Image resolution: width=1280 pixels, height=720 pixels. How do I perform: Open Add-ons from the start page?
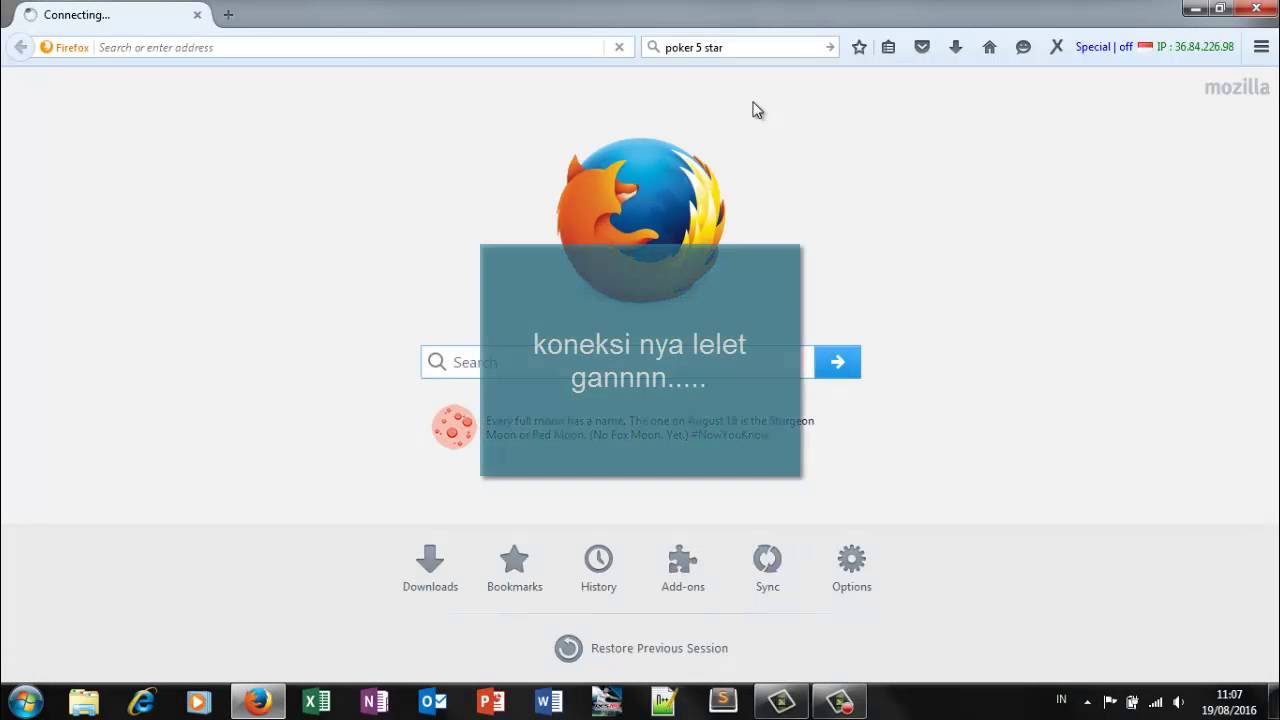pyautogui.click(x=683, y=568)
